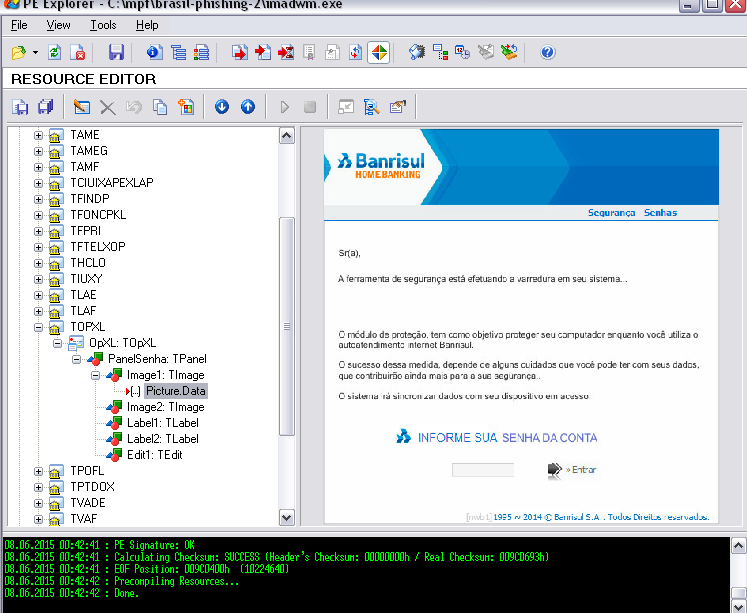The image size is (747, 613).
Task: Collapse the TOPXL tree node
Action: click(x=39, y=327)
